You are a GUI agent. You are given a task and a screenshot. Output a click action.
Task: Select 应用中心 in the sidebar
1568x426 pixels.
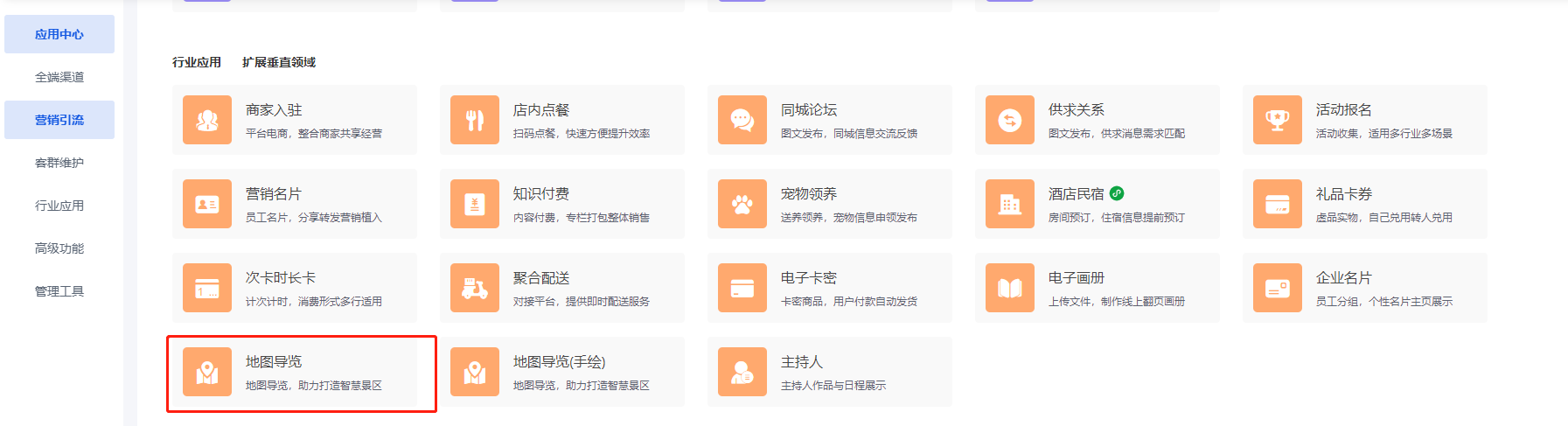click(x=59, y=34)
